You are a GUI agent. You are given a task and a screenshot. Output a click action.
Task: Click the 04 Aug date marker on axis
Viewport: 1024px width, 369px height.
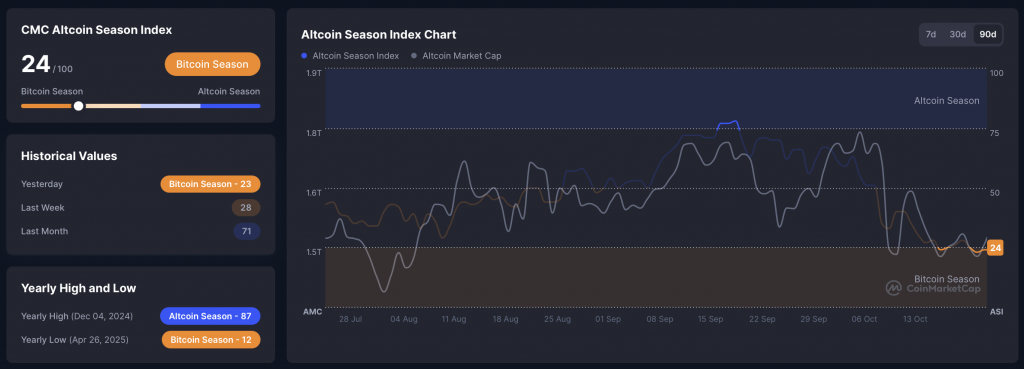click(404, 319)
